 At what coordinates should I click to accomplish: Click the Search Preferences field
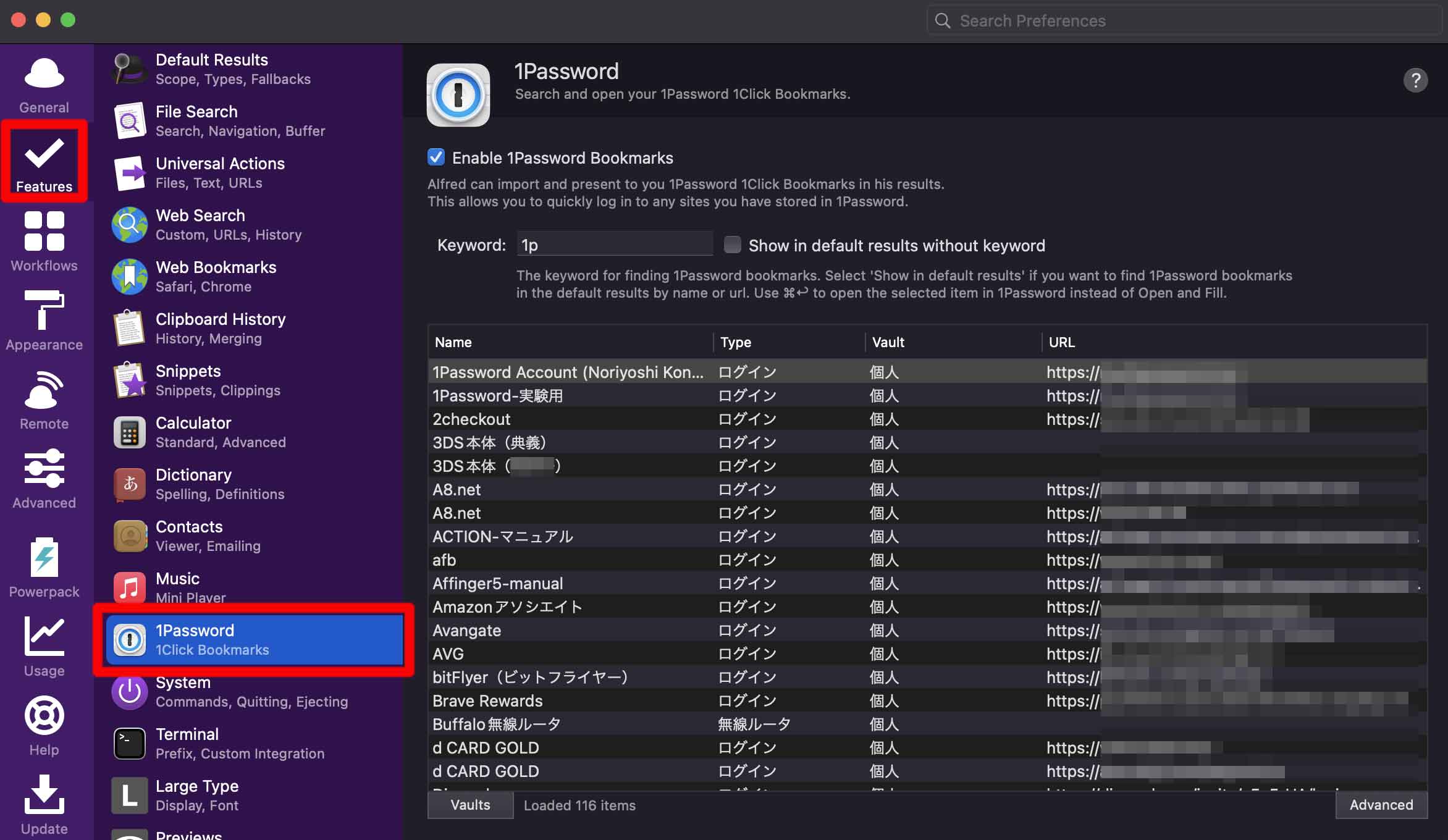[x=1185, y=21]
